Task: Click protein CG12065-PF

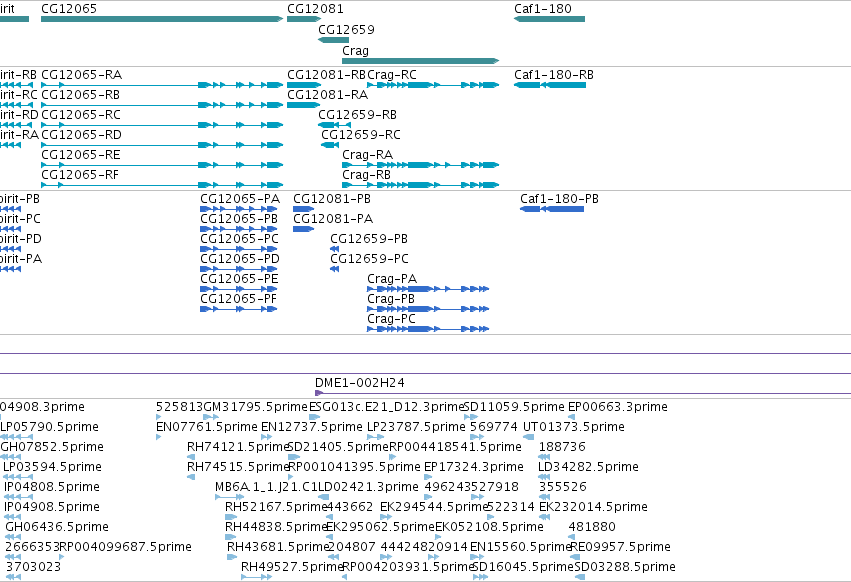Action: click(x=238, y=299)
